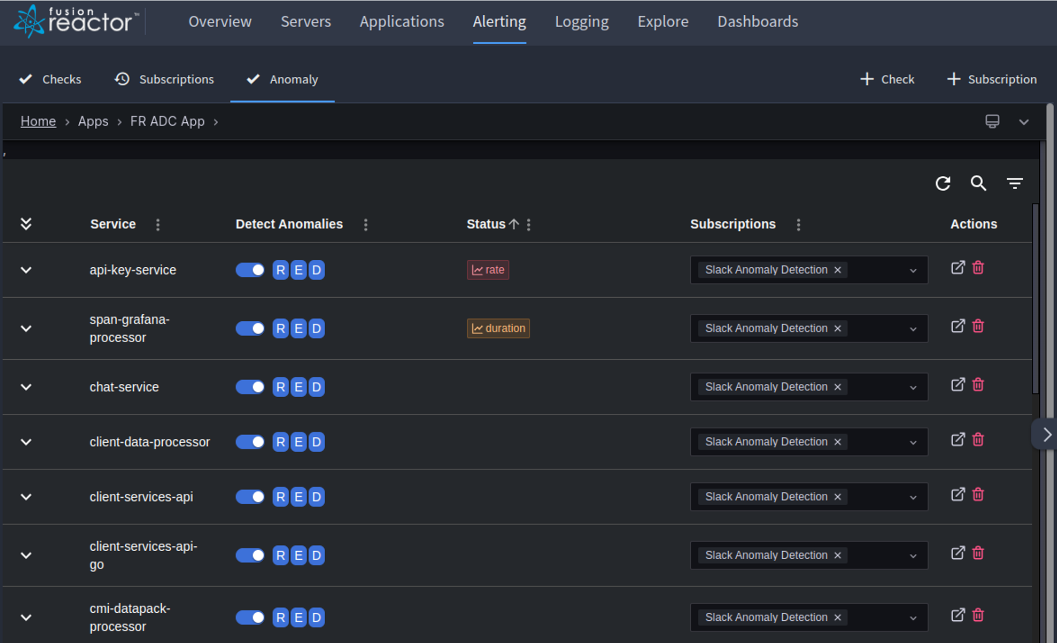Delete the api-key-service row with trash icon

point(978,268)
